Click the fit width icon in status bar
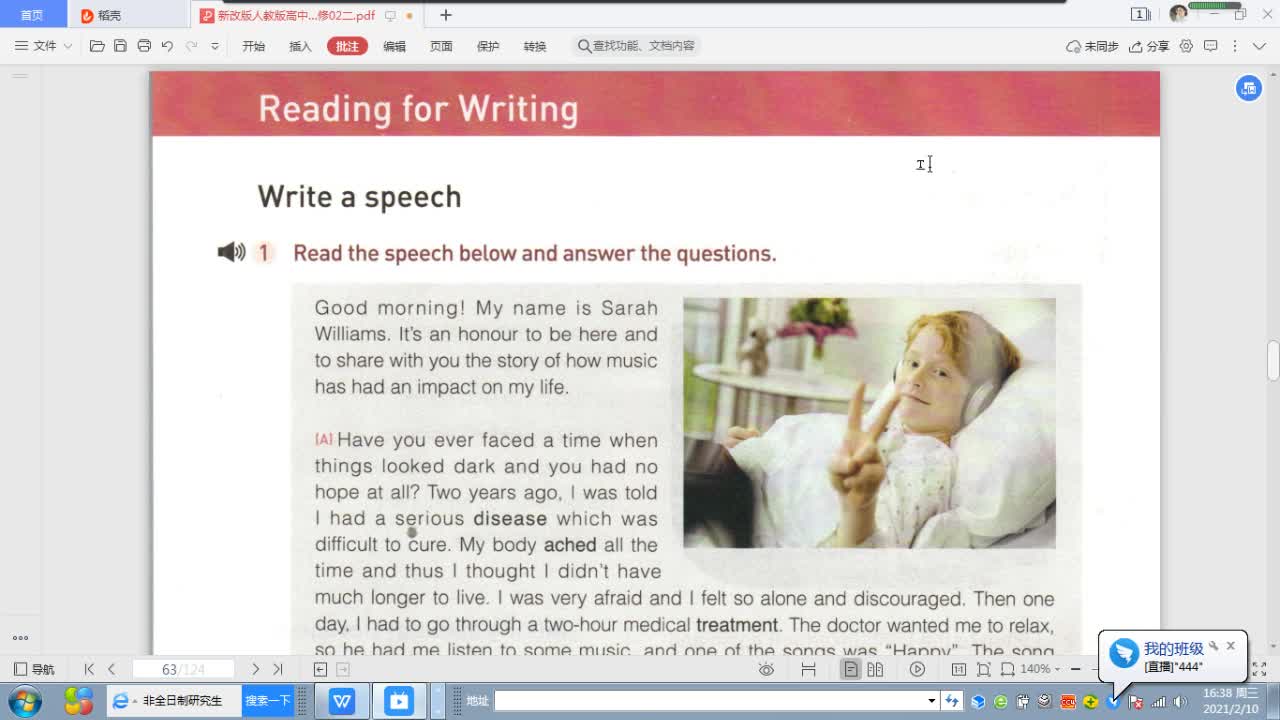Screen dimensions: 1280x720 [x=809, y=669]
